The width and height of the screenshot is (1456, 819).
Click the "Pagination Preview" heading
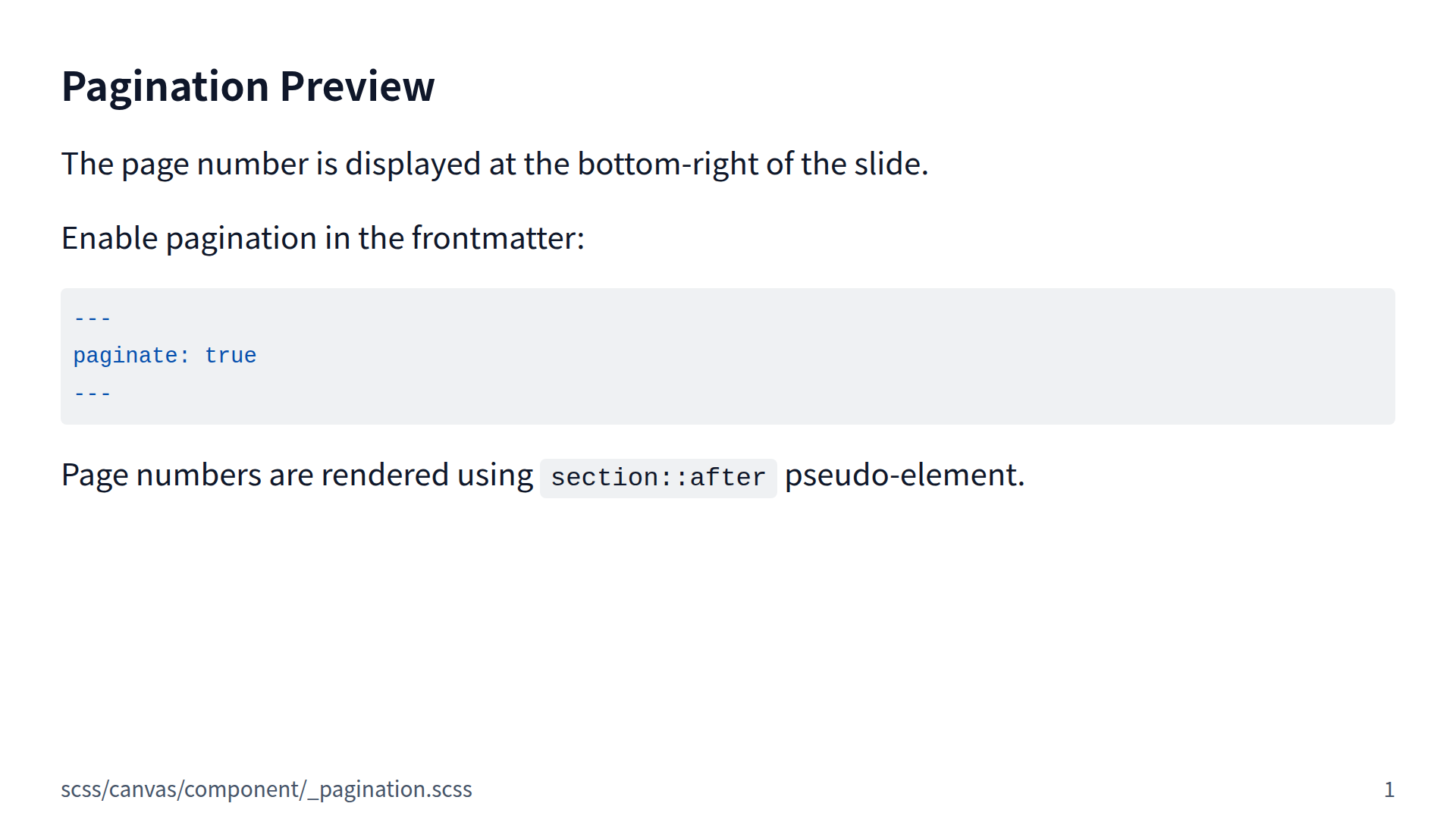pos(248,86)
